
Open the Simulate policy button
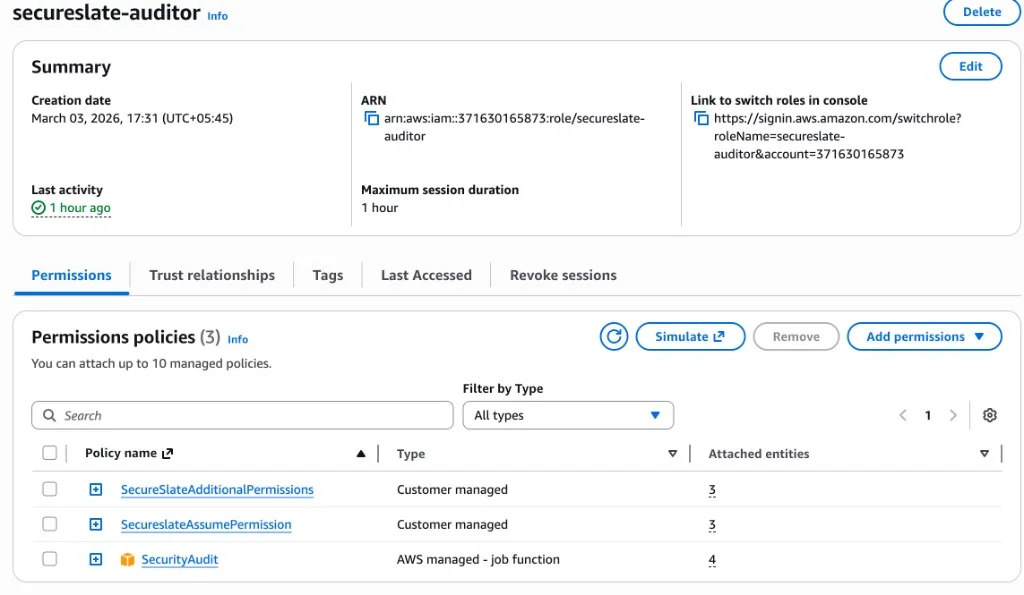coord(690,336)
